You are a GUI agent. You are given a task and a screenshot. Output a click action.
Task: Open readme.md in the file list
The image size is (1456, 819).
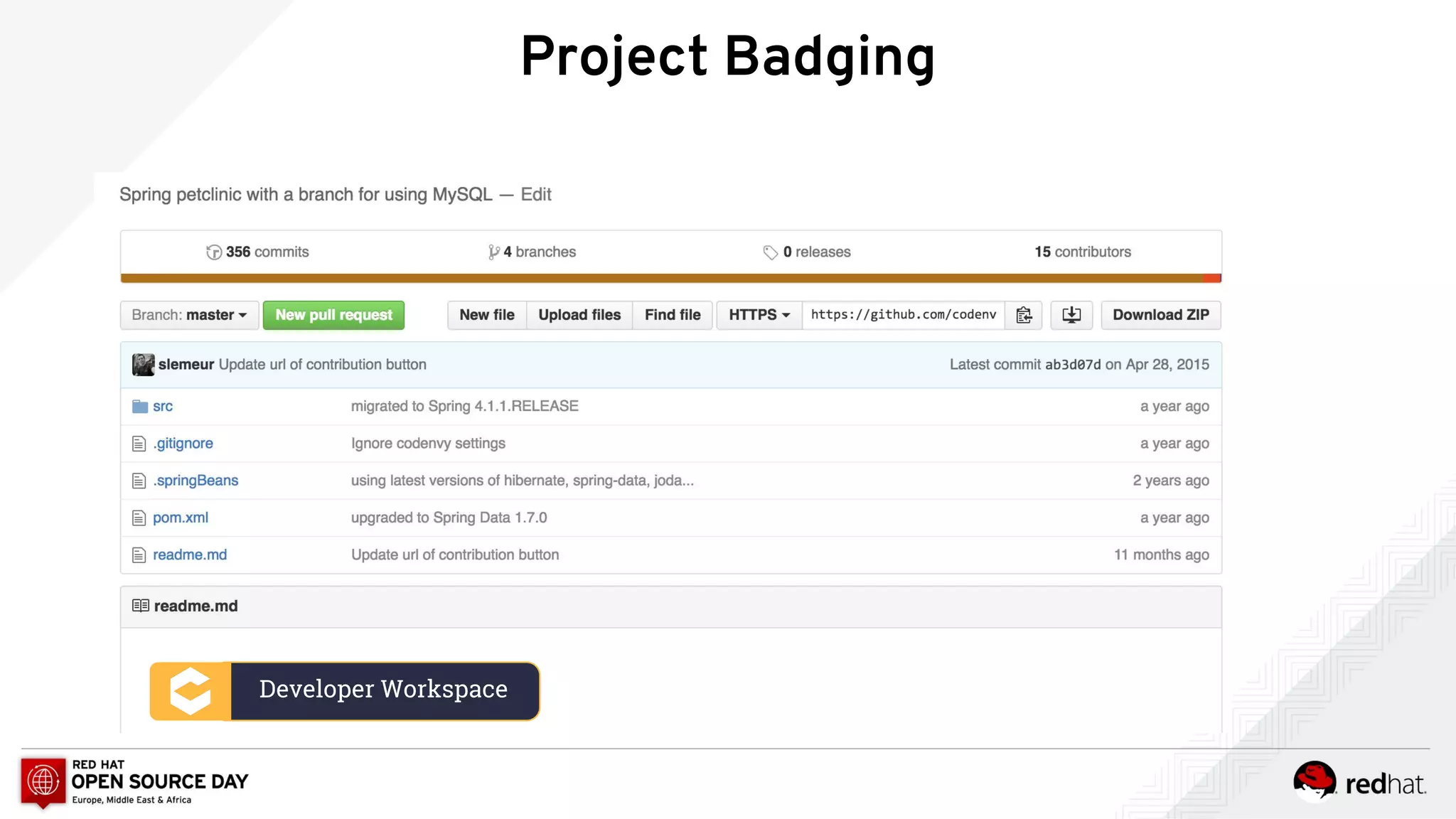click(190, 555)
